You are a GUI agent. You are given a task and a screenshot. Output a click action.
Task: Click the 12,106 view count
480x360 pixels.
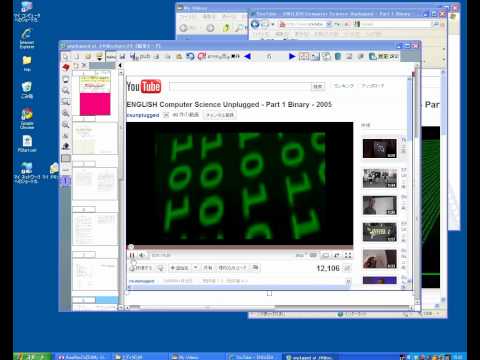[x=328, y=268]
